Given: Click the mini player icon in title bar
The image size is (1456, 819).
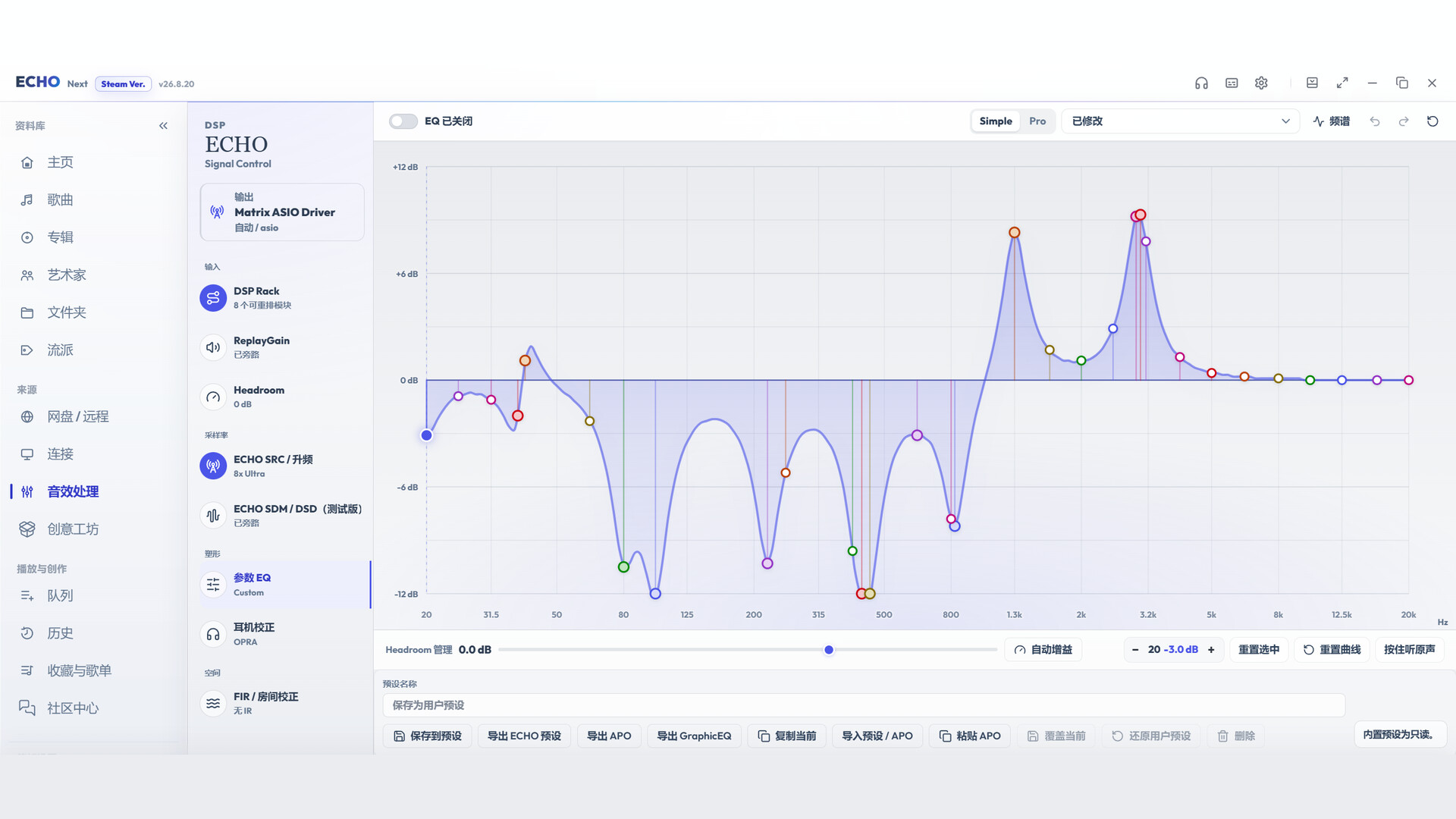Looking at the screenshot, I should 1312,83.
